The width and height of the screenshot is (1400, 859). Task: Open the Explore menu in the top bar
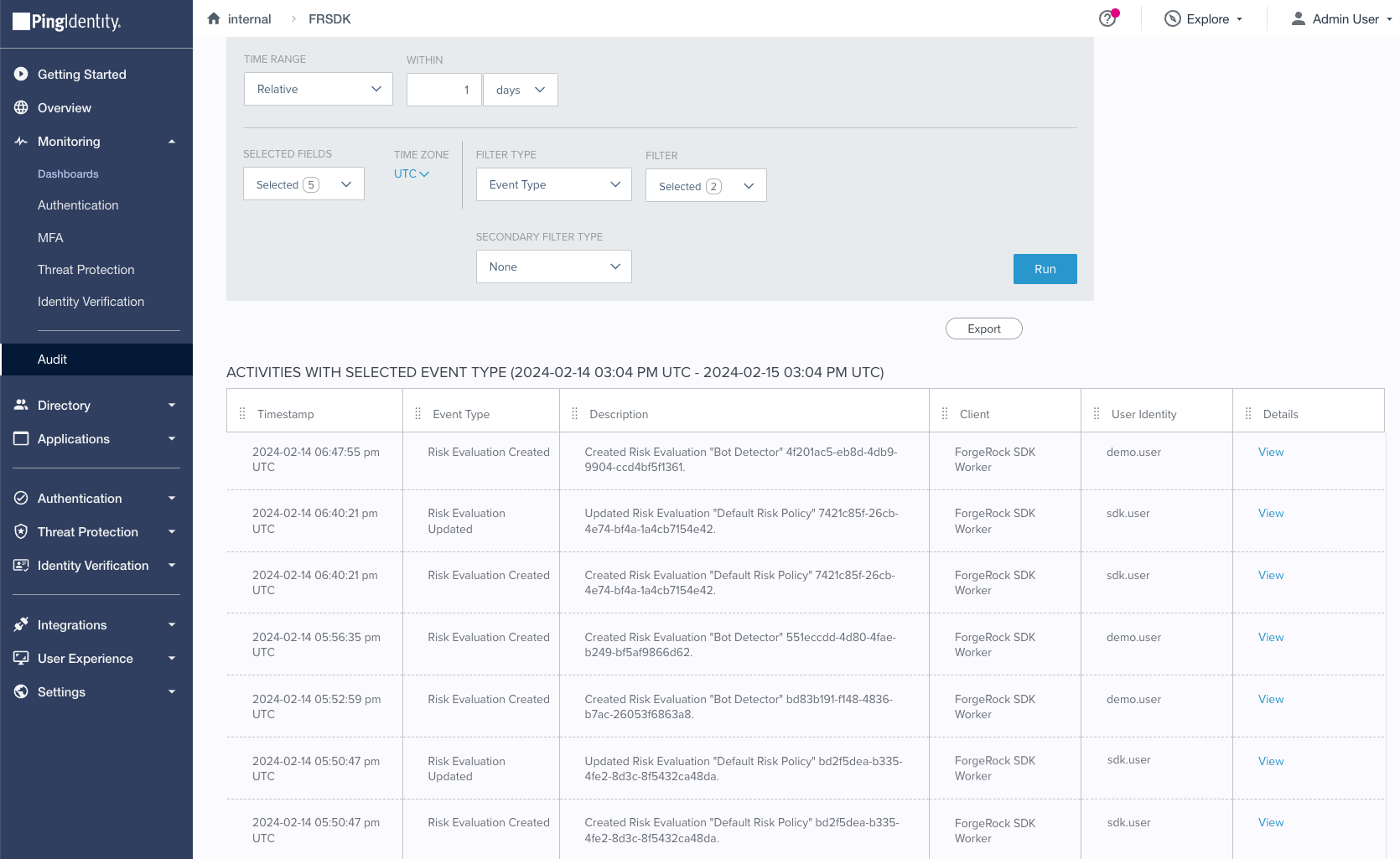[x=1203, y=18]
